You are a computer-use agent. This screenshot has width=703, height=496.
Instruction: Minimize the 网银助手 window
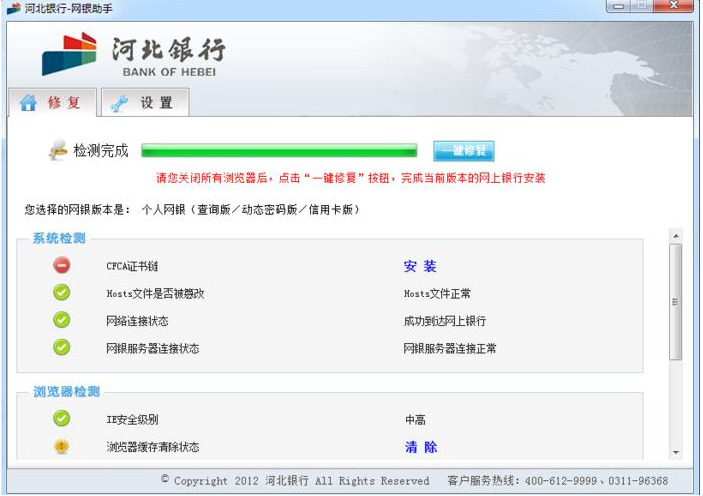pos(619,6)
